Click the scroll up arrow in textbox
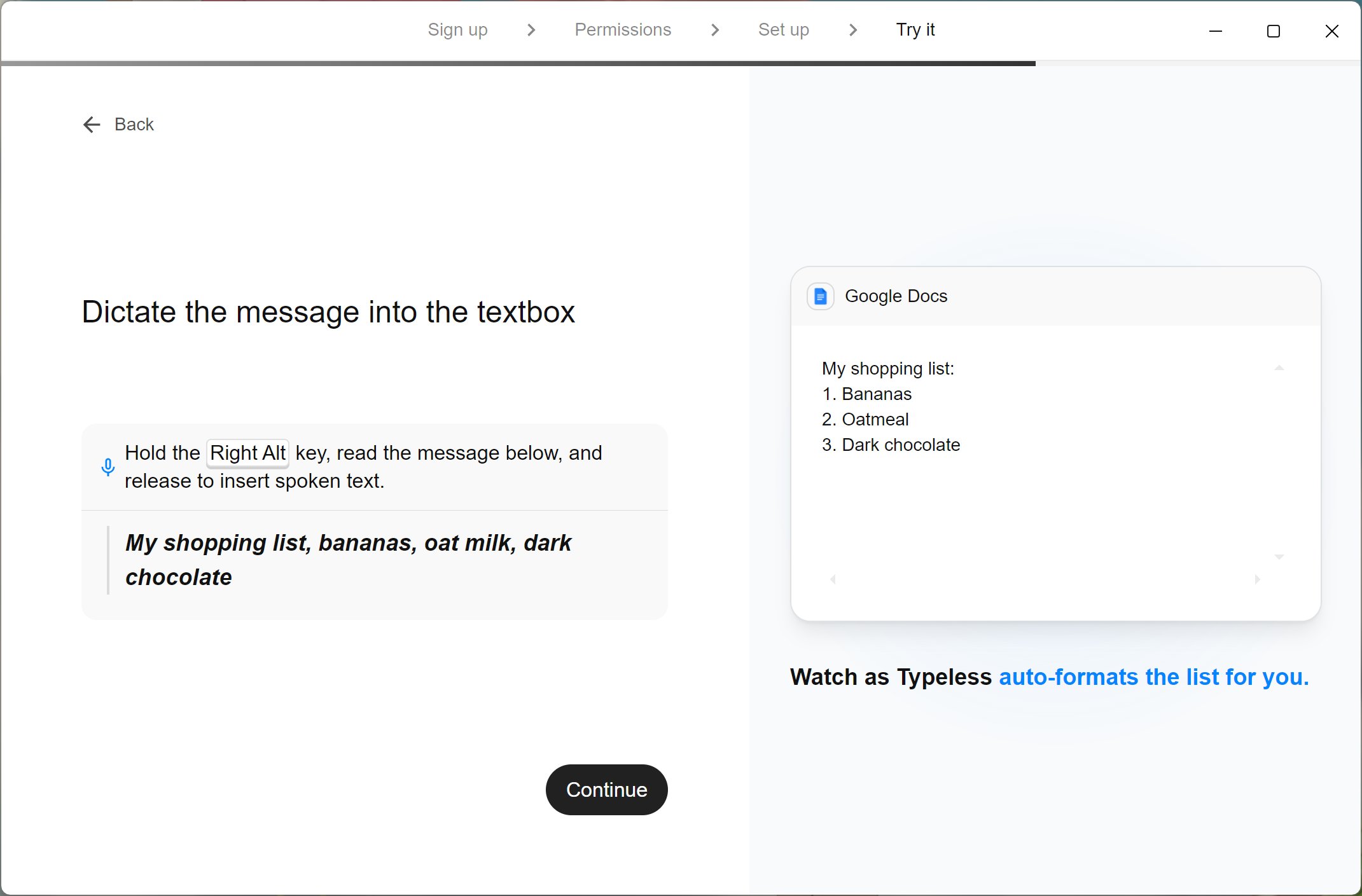This screenshot has width=1362, height=896. pyautogui.click(x=1279, y=368)
